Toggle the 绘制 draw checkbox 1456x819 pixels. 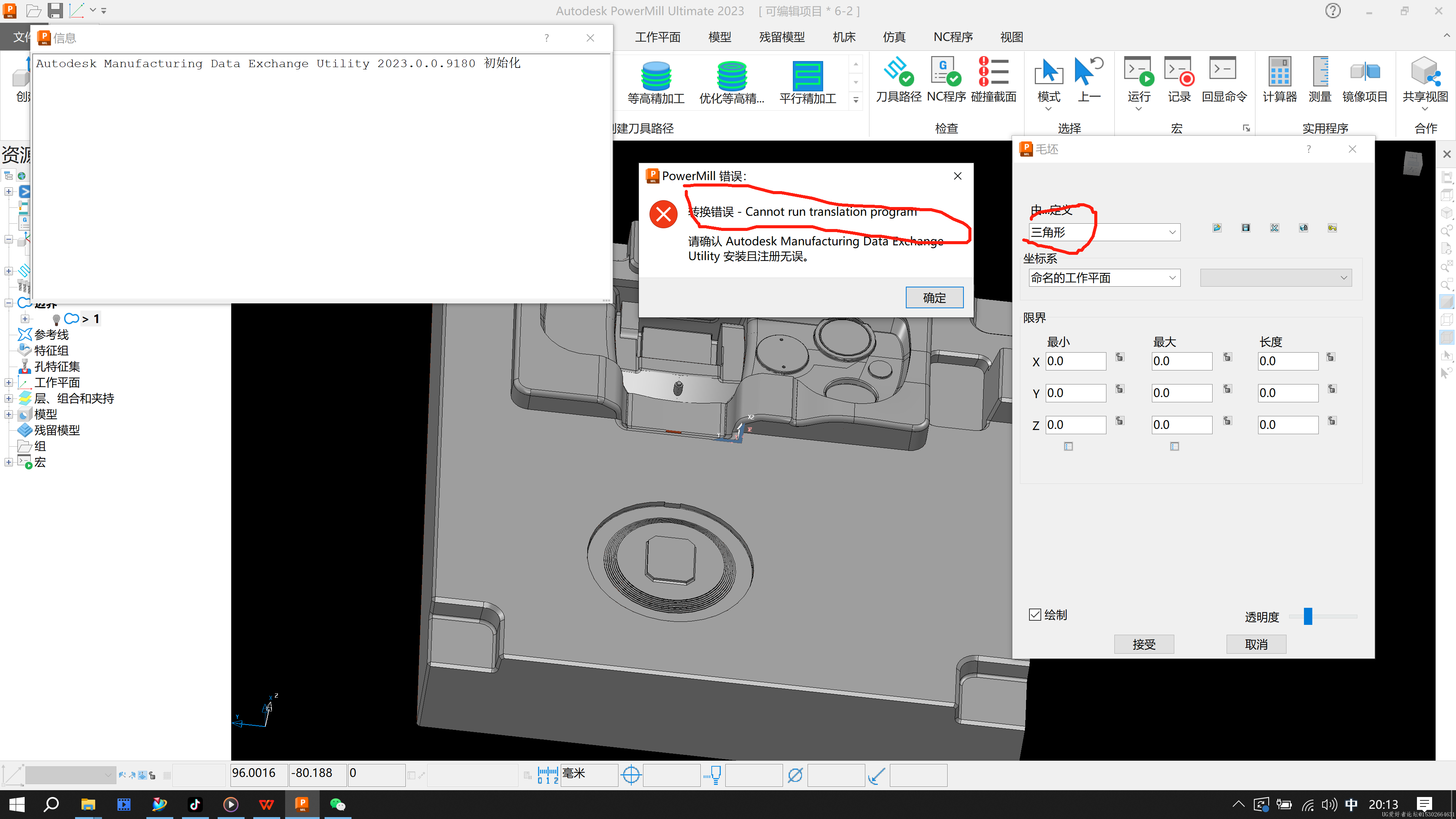pyautogui.click(x=1035, y=614)
